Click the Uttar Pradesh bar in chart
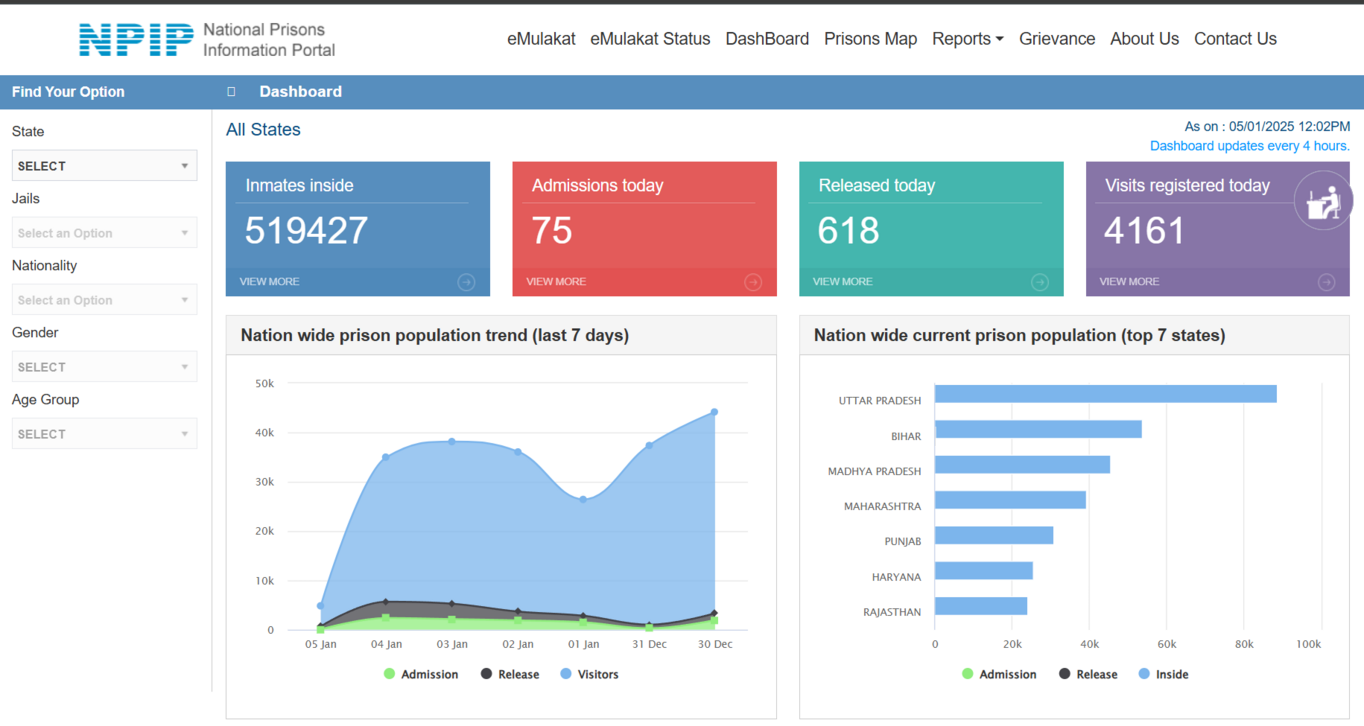Screen dimensions: 1364x726 1105,394
